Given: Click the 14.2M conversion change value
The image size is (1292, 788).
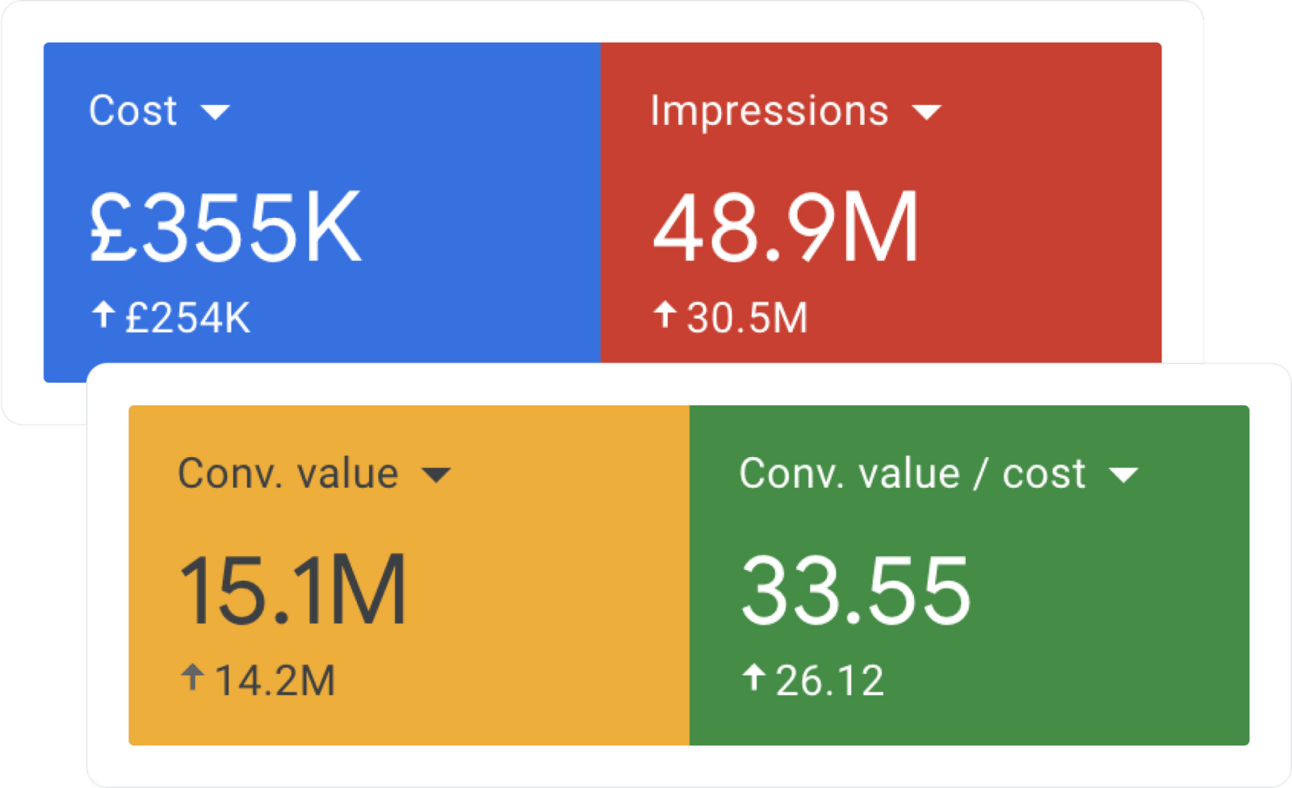Looking at the screenshot, I should 274,681.
